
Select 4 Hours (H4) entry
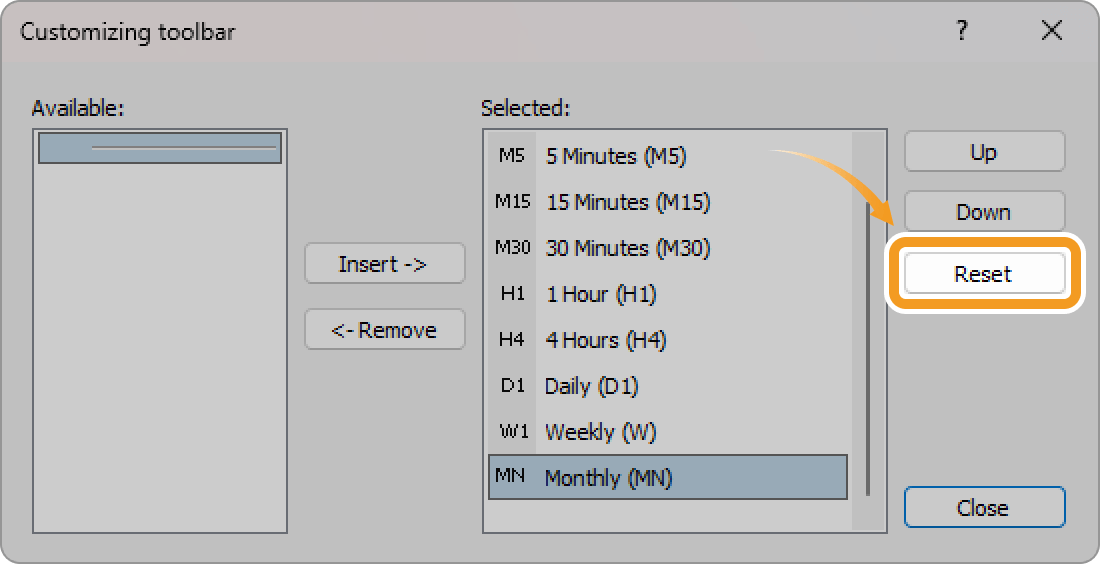(x=668, y=340)
